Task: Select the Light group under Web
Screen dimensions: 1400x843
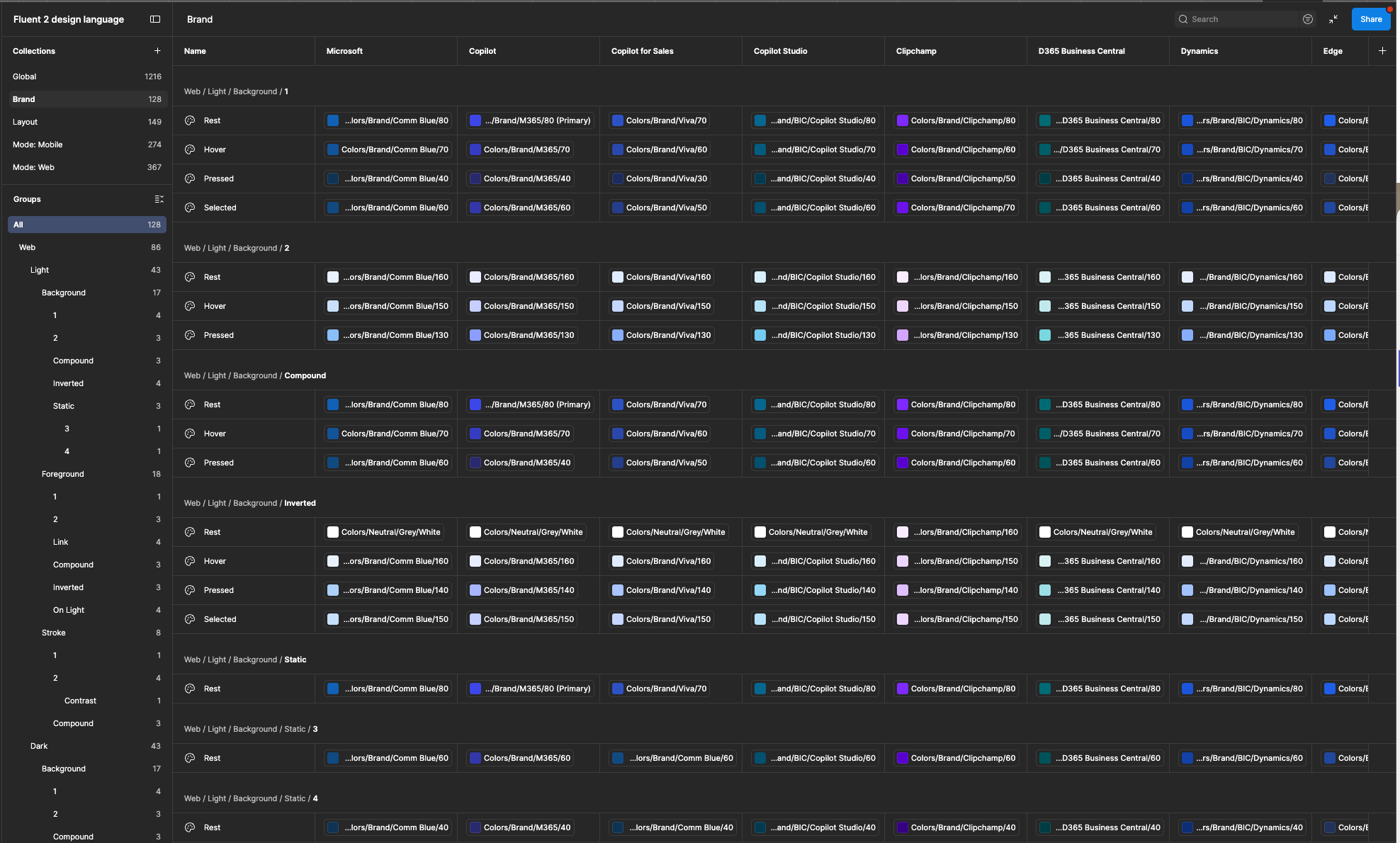Action: 87,270
